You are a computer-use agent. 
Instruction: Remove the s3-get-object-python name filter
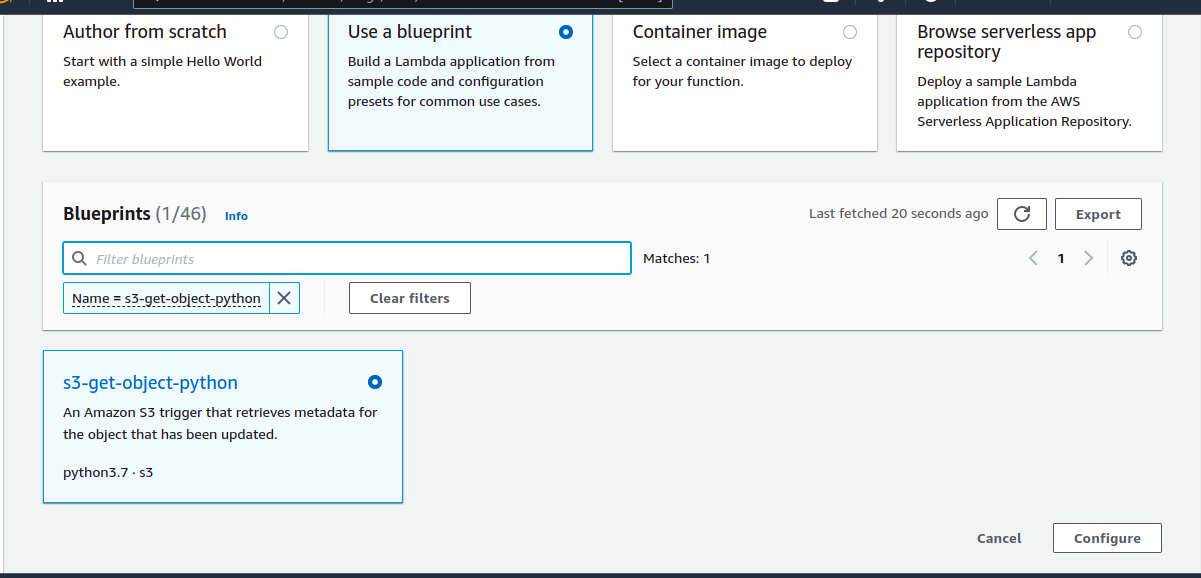tap(284, 298)
